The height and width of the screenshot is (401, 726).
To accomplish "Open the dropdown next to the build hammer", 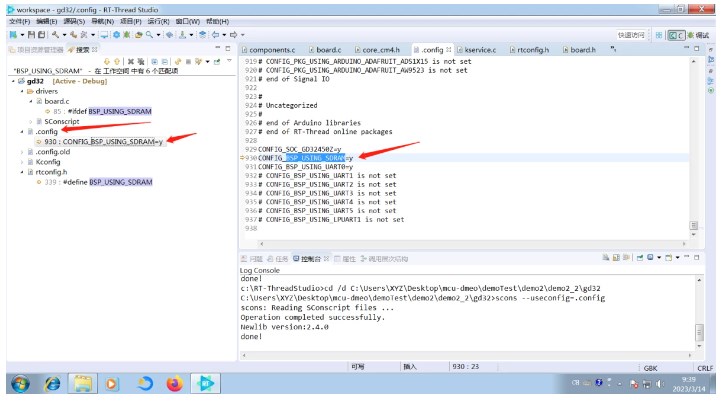I will click(x=64, y=35).
